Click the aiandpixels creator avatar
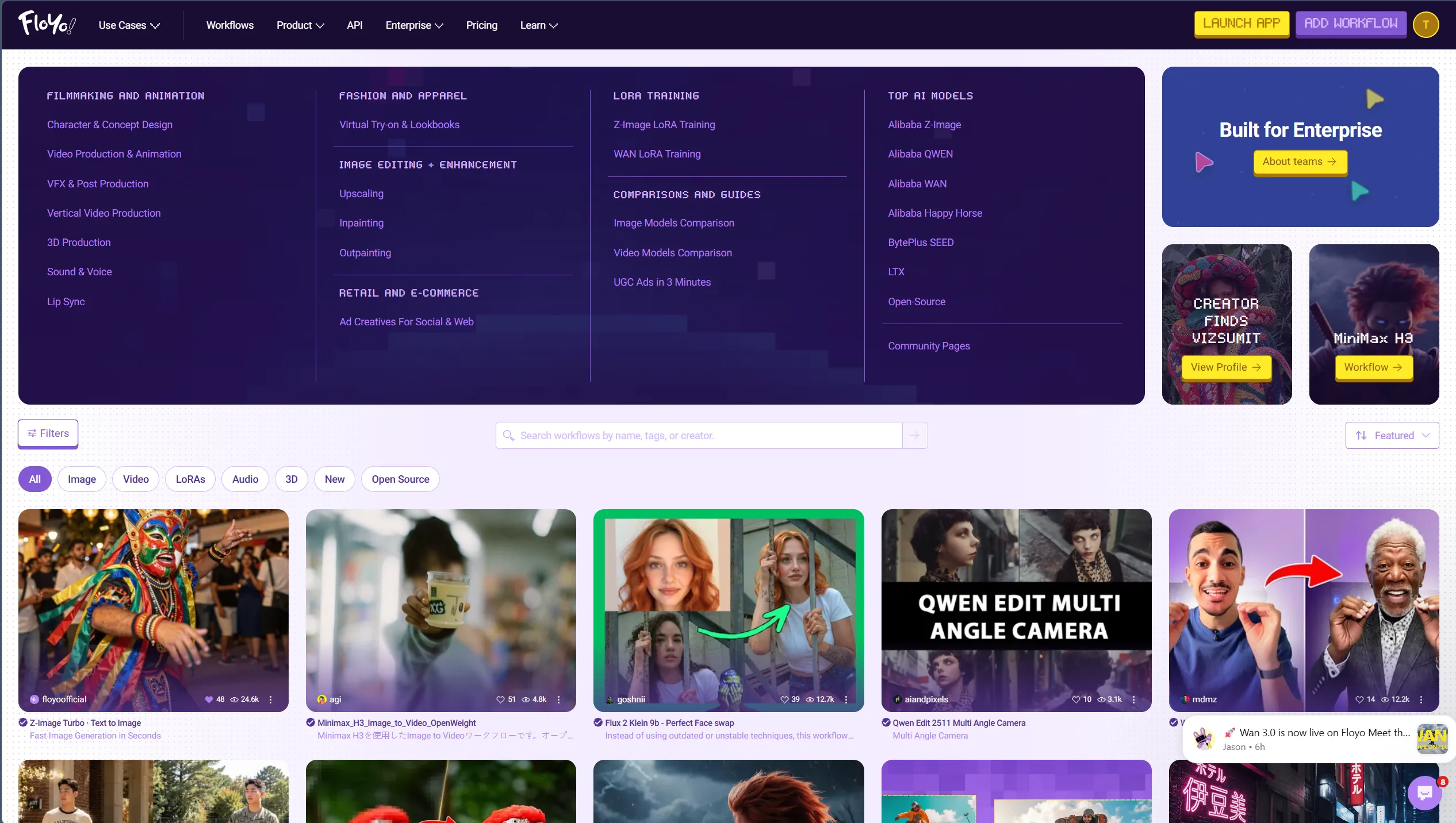This screenshot has height=823, width=1456. (x=897, y=699)
